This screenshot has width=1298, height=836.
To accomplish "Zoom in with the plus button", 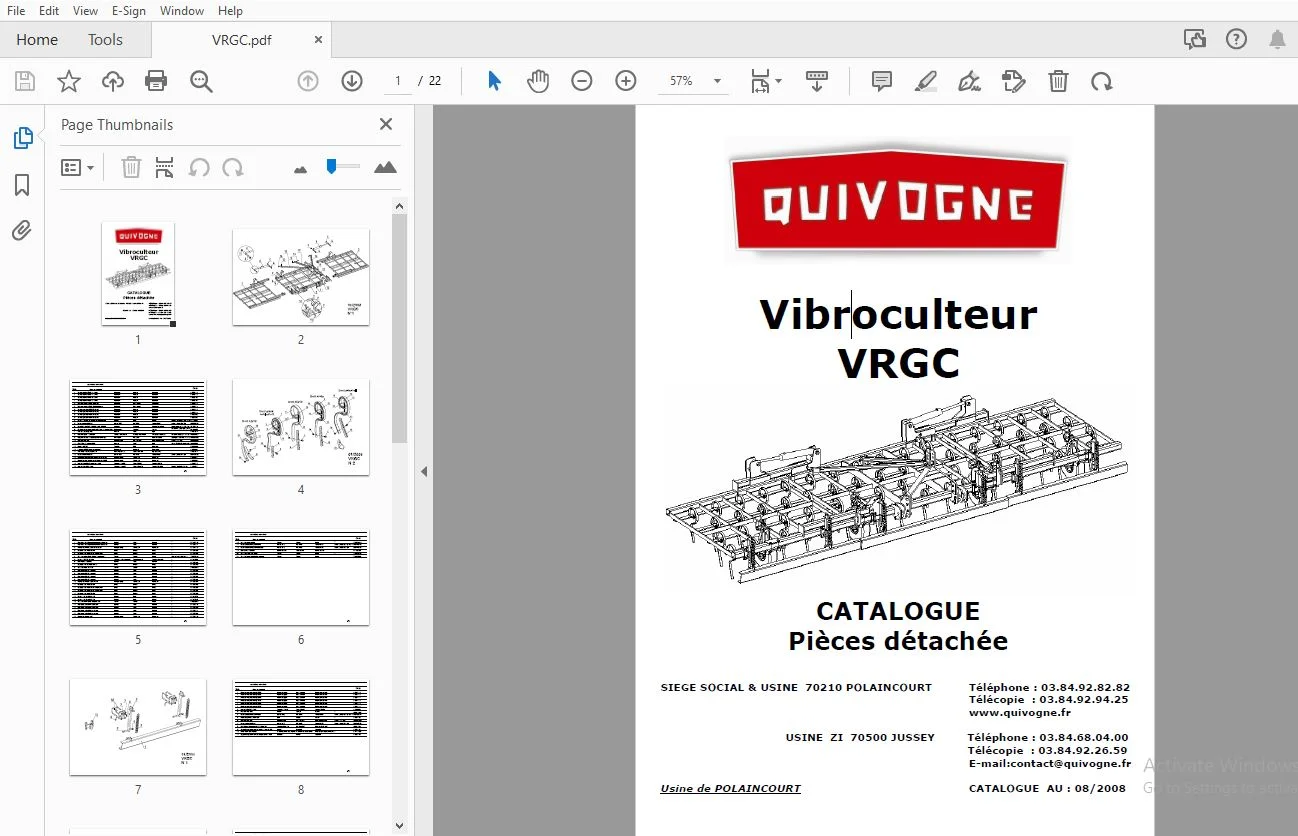I will [626, 81].
